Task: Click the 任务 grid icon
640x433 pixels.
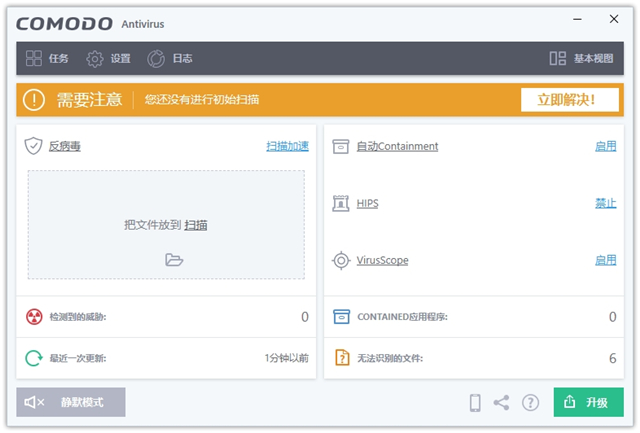Action: tap(33, 58)
